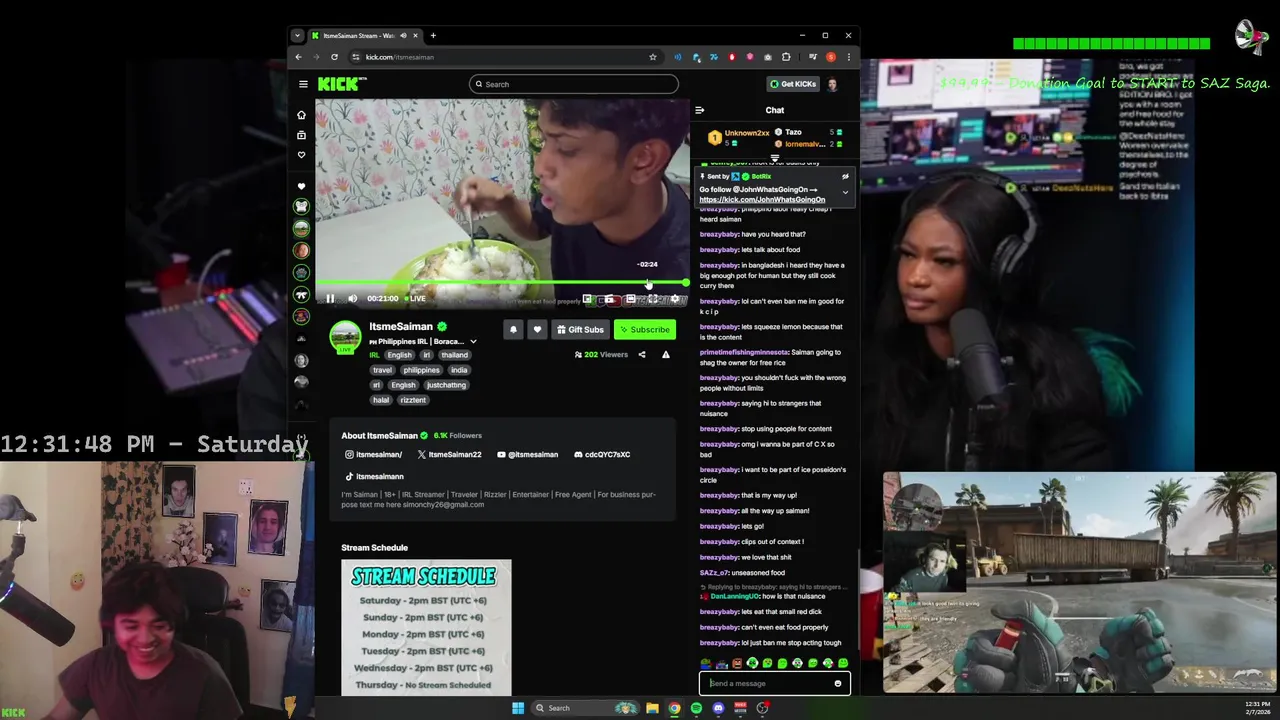Share the stream via share icon
Screen dimensions: 1280x720
point(642,354)
